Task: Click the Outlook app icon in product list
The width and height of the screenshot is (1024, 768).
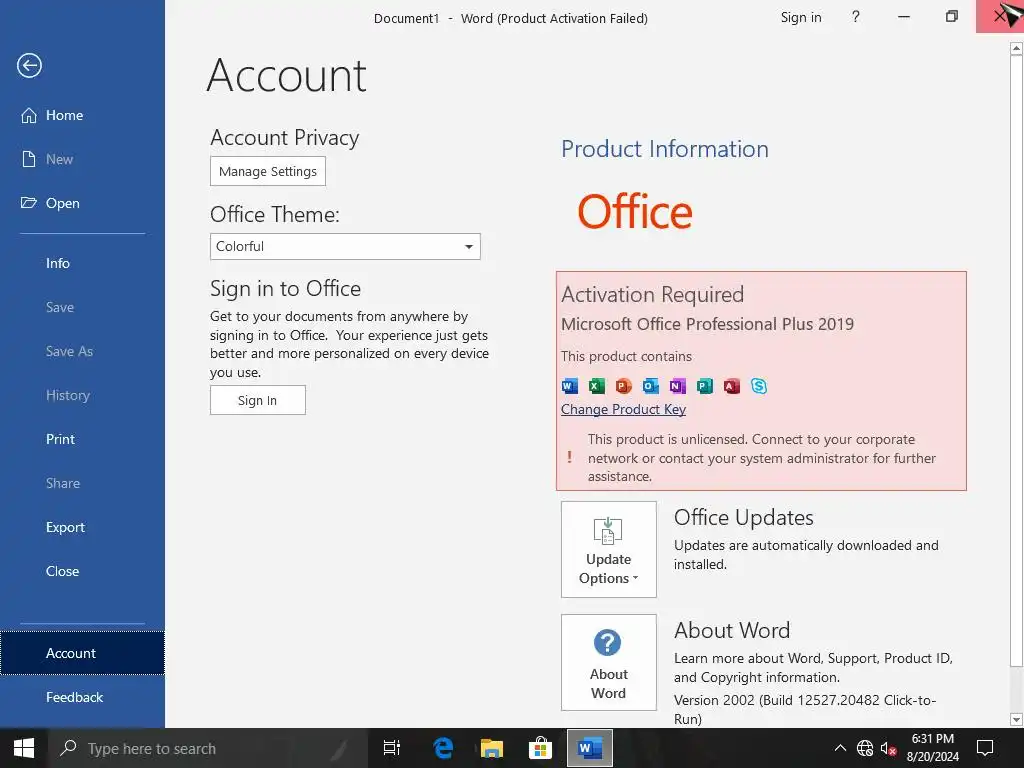Action: pos(650,386)
